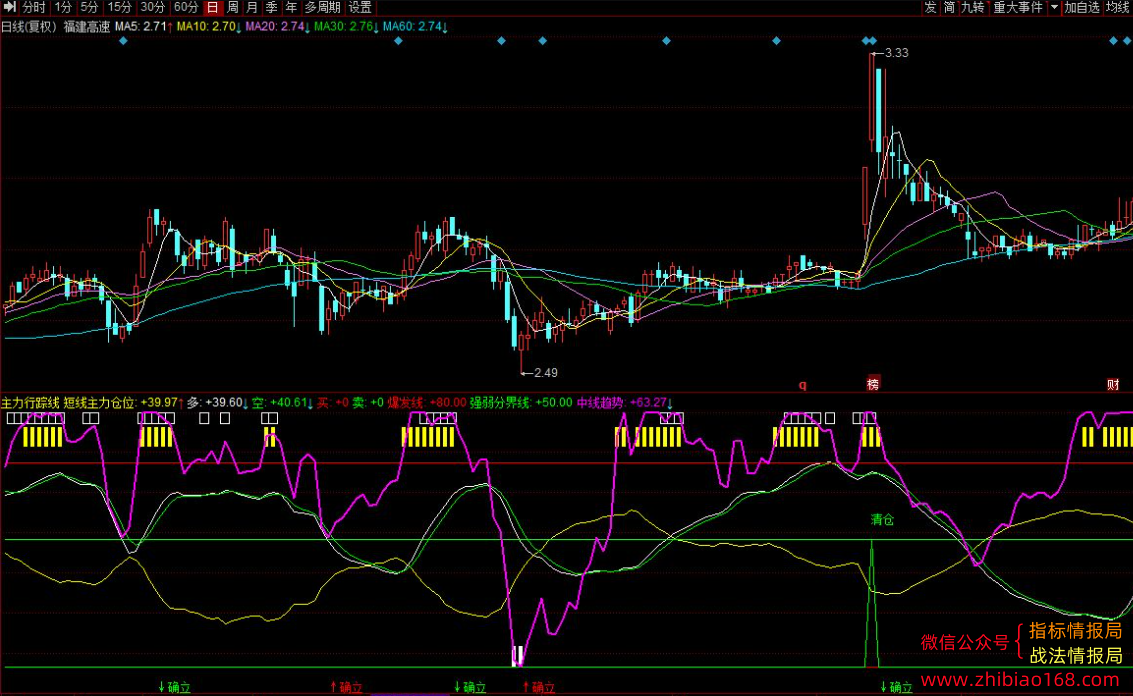Select the 日 daily period tab
Screen dimensions: 1133x696
[x=212, y=7]
